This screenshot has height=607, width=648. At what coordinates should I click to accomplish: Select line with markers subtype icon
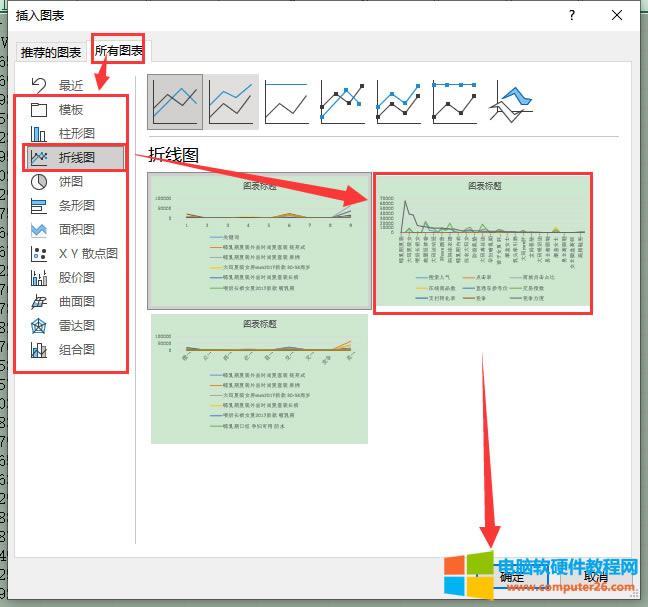coord(344,101)
